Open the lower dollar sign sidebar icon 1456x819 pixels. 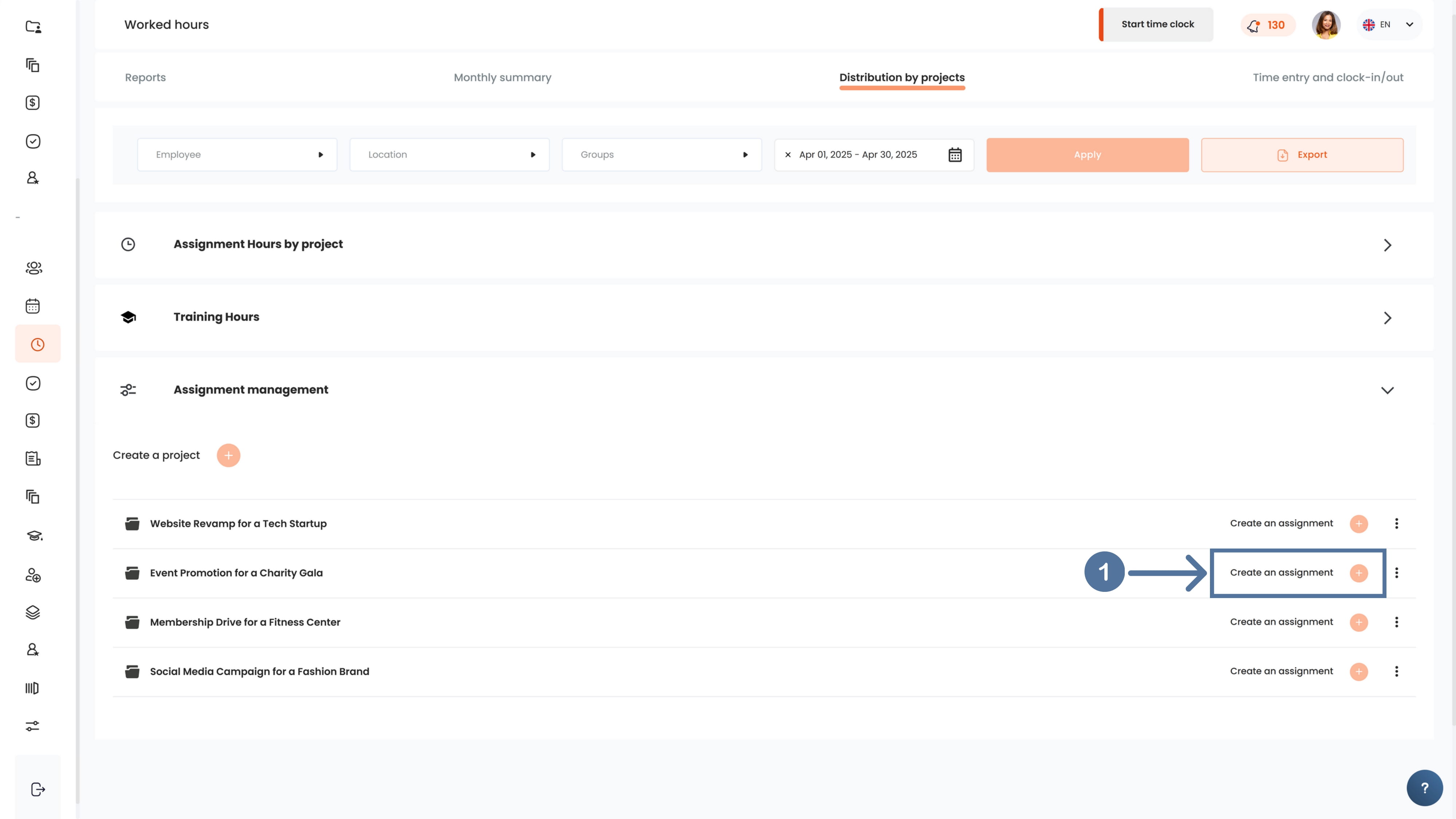point(33,420)
